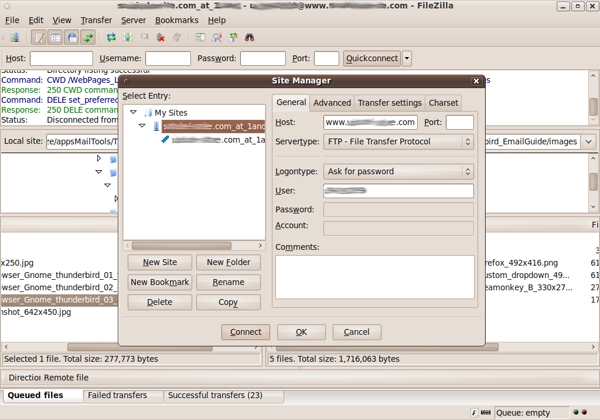Click OK in Site Manager
This screenshot has height=420, width=600.
click(x=301, y=332)
